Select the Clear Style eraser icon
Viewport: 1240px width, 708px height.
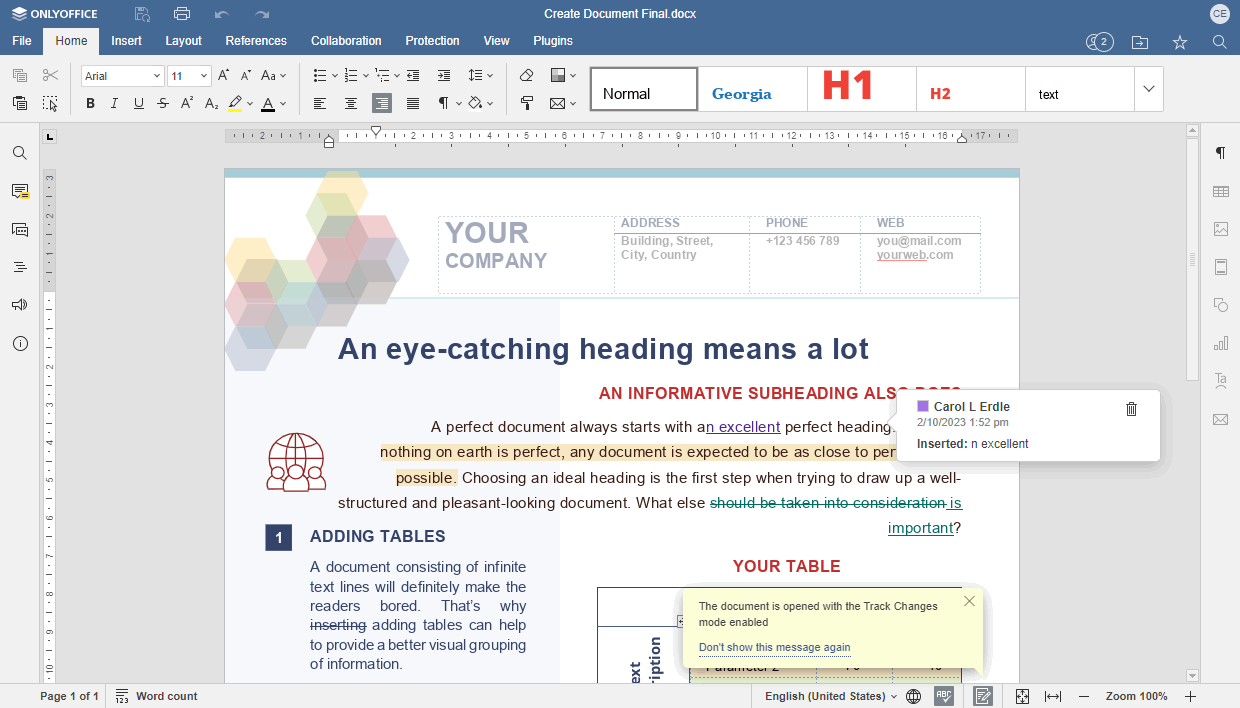(x=526, y=75)
